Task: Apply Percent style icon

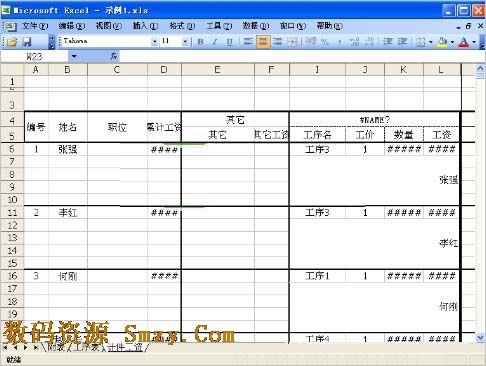Action: (x=325, y=42)
